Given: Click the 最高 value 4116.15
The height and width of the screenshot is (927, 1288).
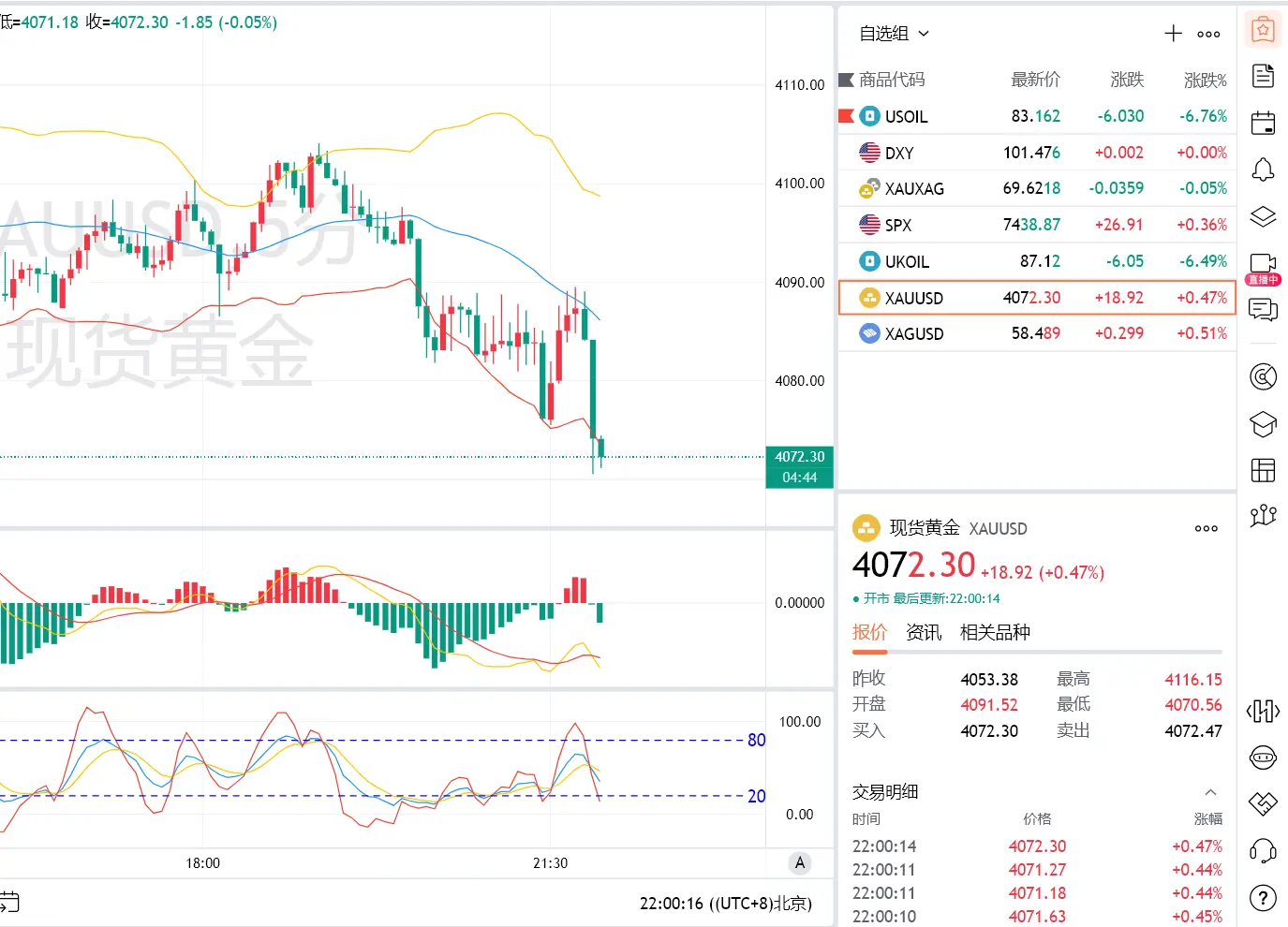Looking at the screenshot, I should [1193, 679].
